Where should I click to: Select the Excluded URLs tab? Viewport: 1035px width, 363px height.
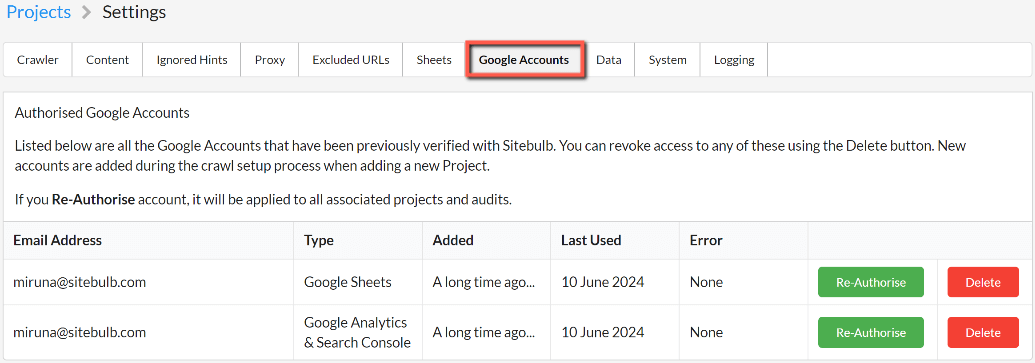(351, 60)
